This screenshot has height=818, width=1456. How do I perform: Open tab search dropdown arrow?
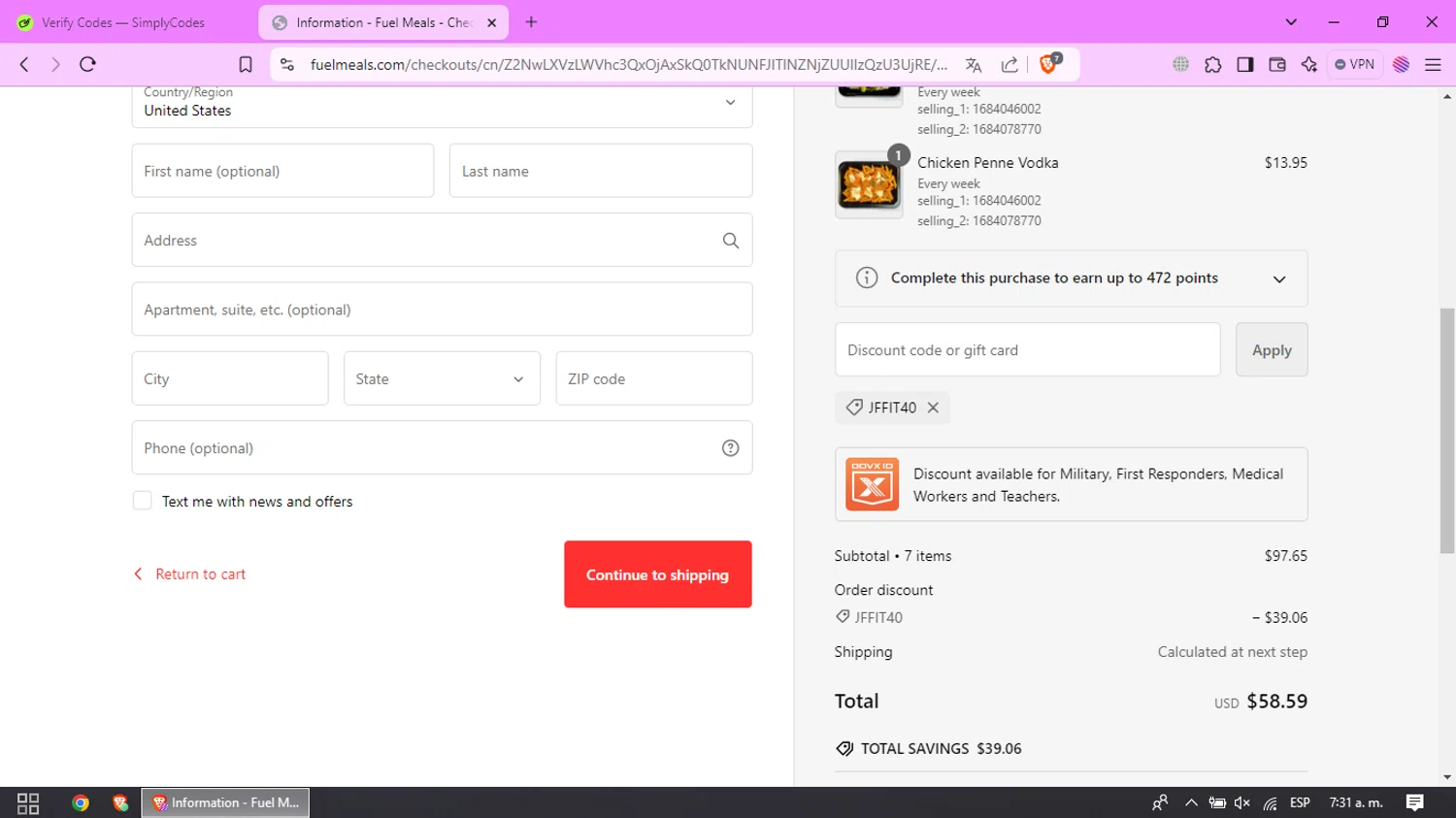click(x=1291, y=22)
